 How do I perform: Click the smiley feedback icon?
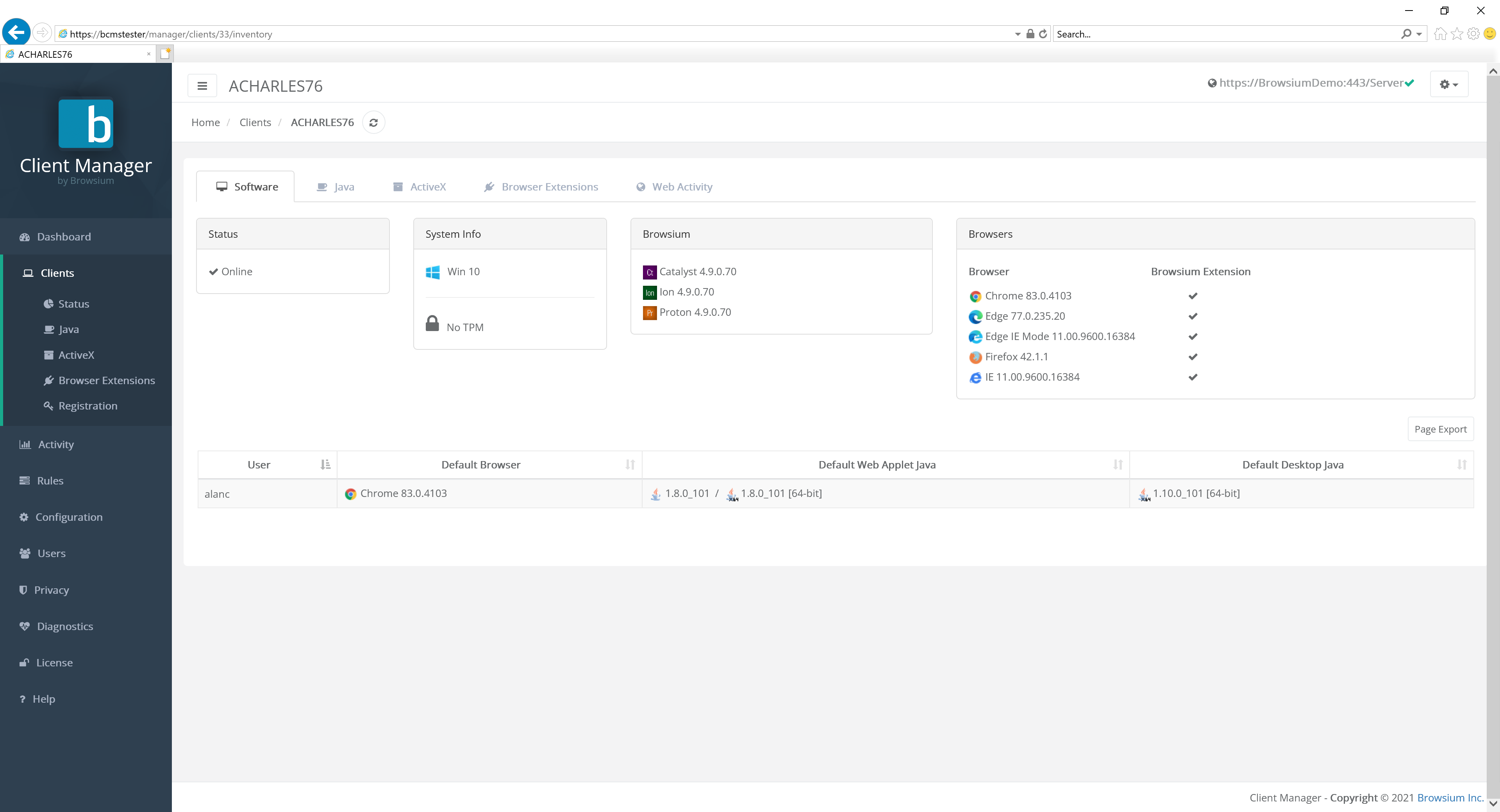click(1489, 34)
